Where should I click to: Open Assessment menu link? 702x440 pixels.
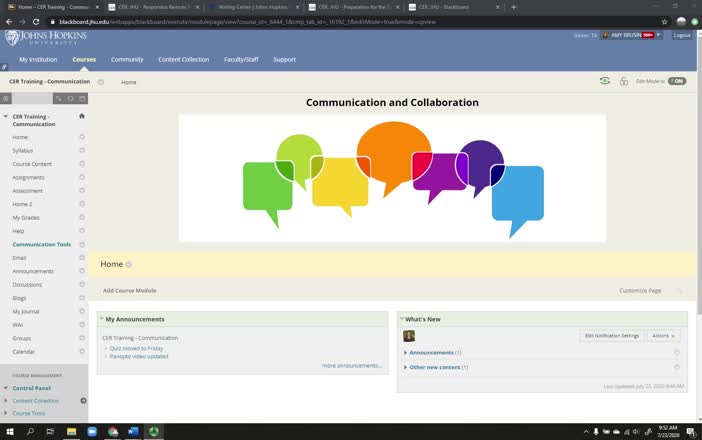pyautogui.click(x=27, y=191)
